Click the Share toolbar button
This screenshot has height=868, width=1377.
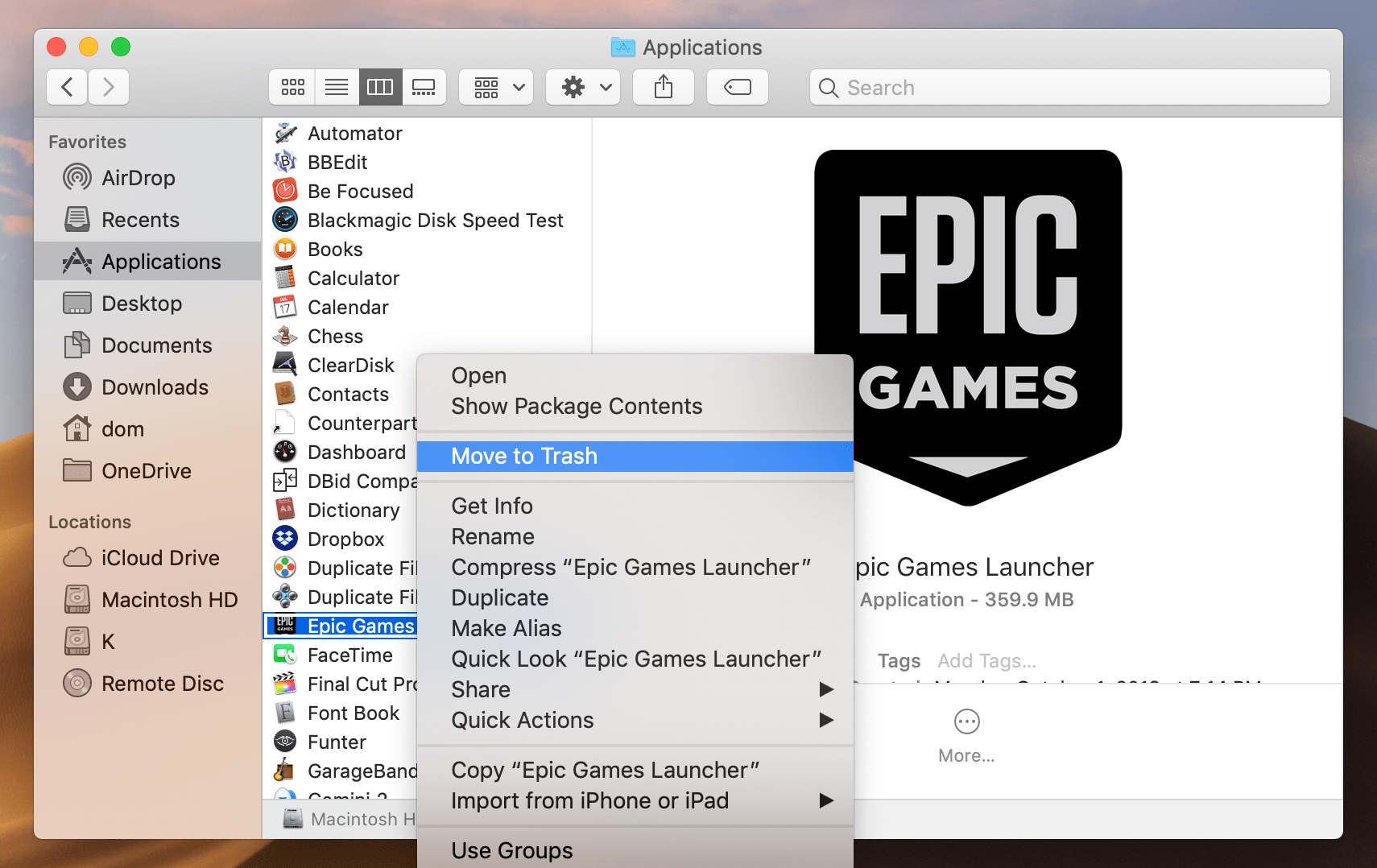pyautogui.click(x=664, y=87)
